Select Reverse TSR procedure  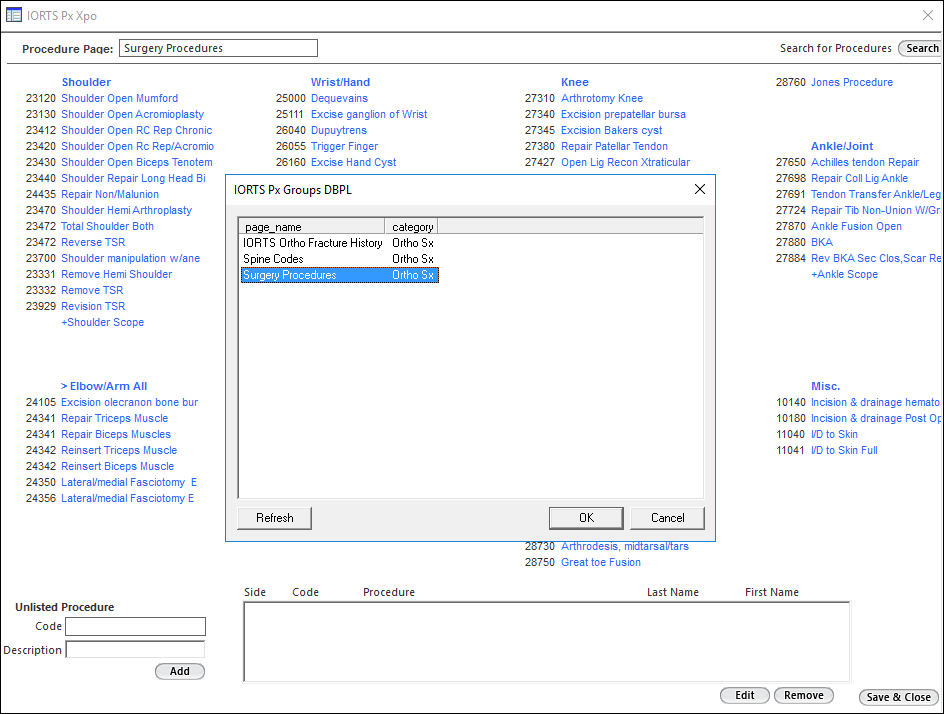93,242
